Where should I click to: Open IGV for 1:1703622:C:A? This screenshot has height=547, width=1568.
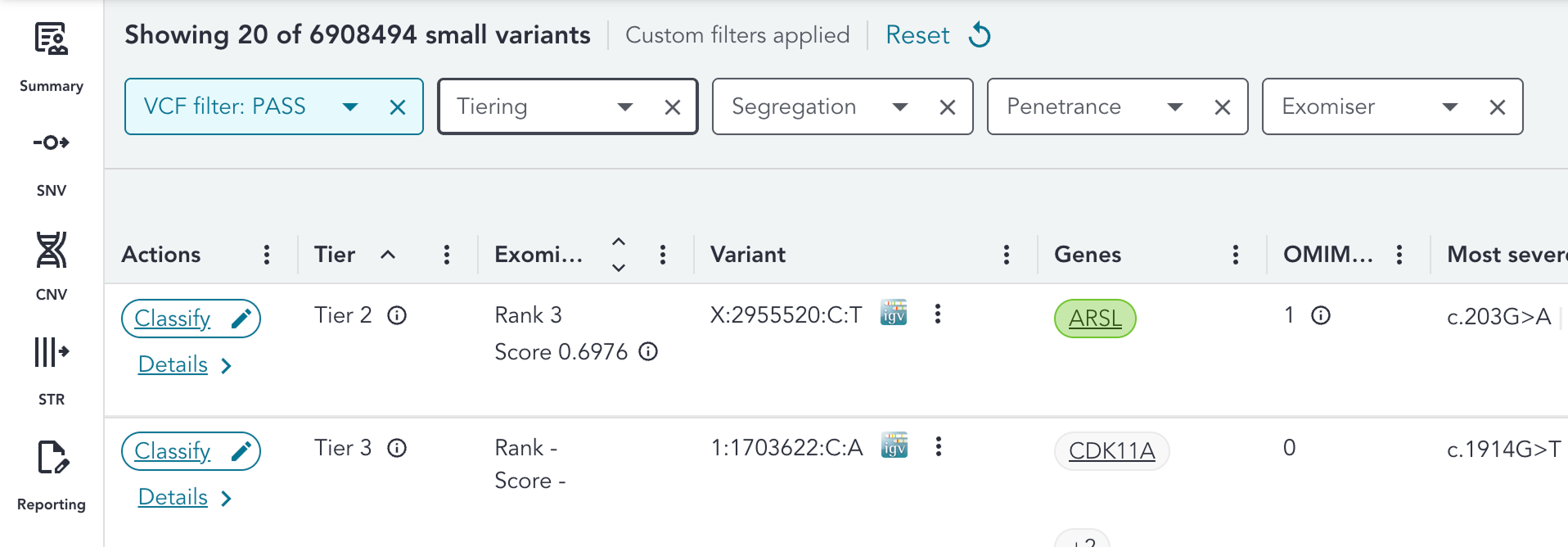pos(894,445)
